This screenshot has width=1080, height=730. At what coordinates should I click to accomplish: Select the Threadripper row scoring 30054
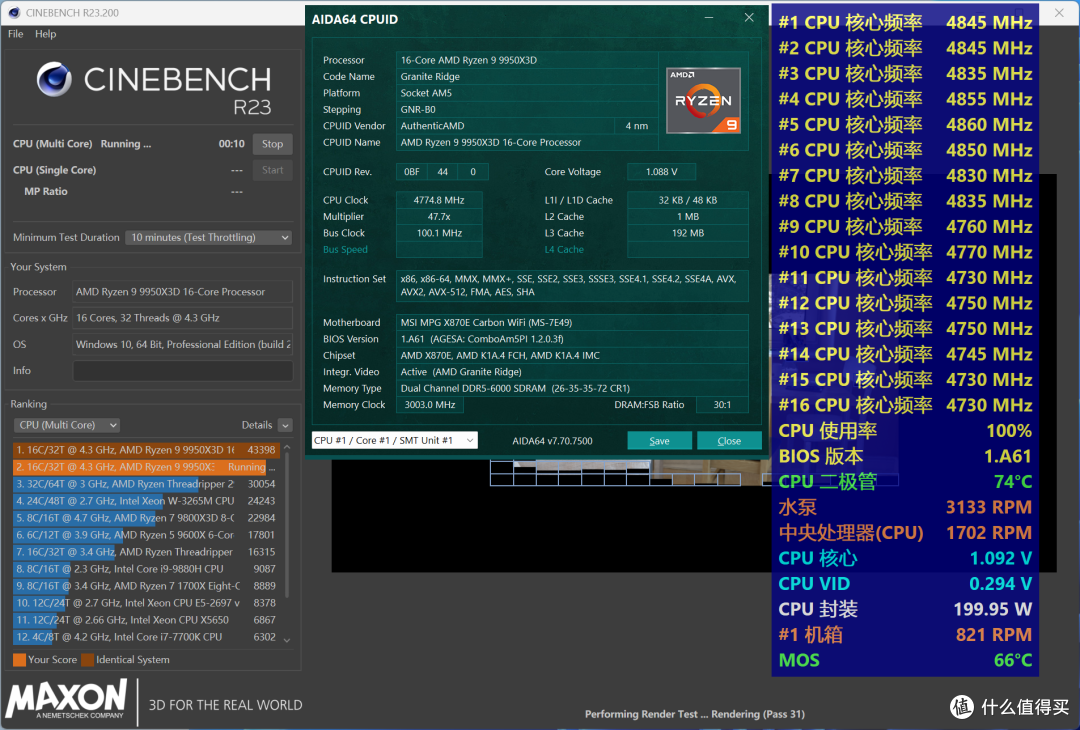coord(146,484)
